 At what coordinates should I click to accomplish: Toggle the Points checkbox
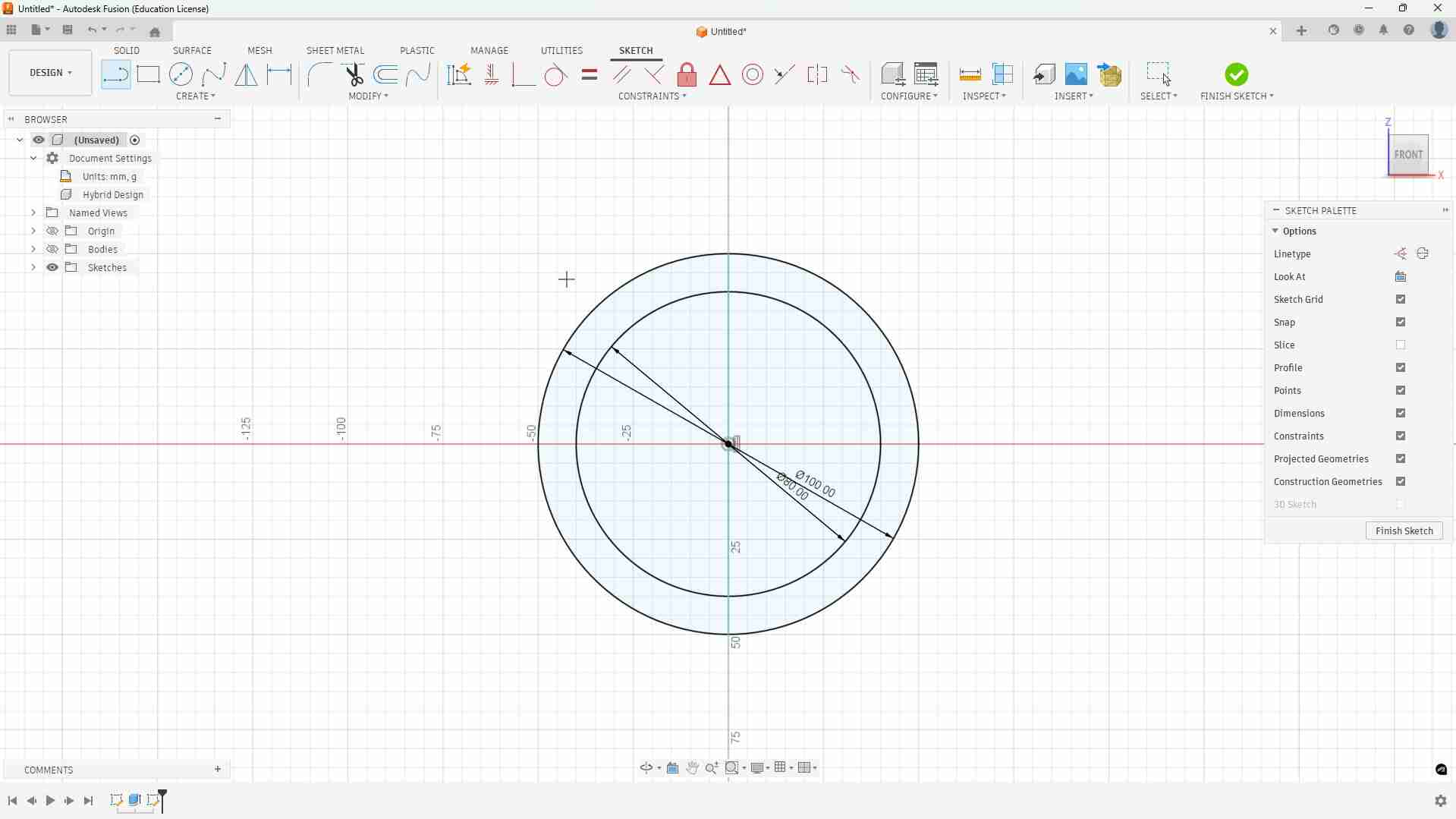point(1401,391)
